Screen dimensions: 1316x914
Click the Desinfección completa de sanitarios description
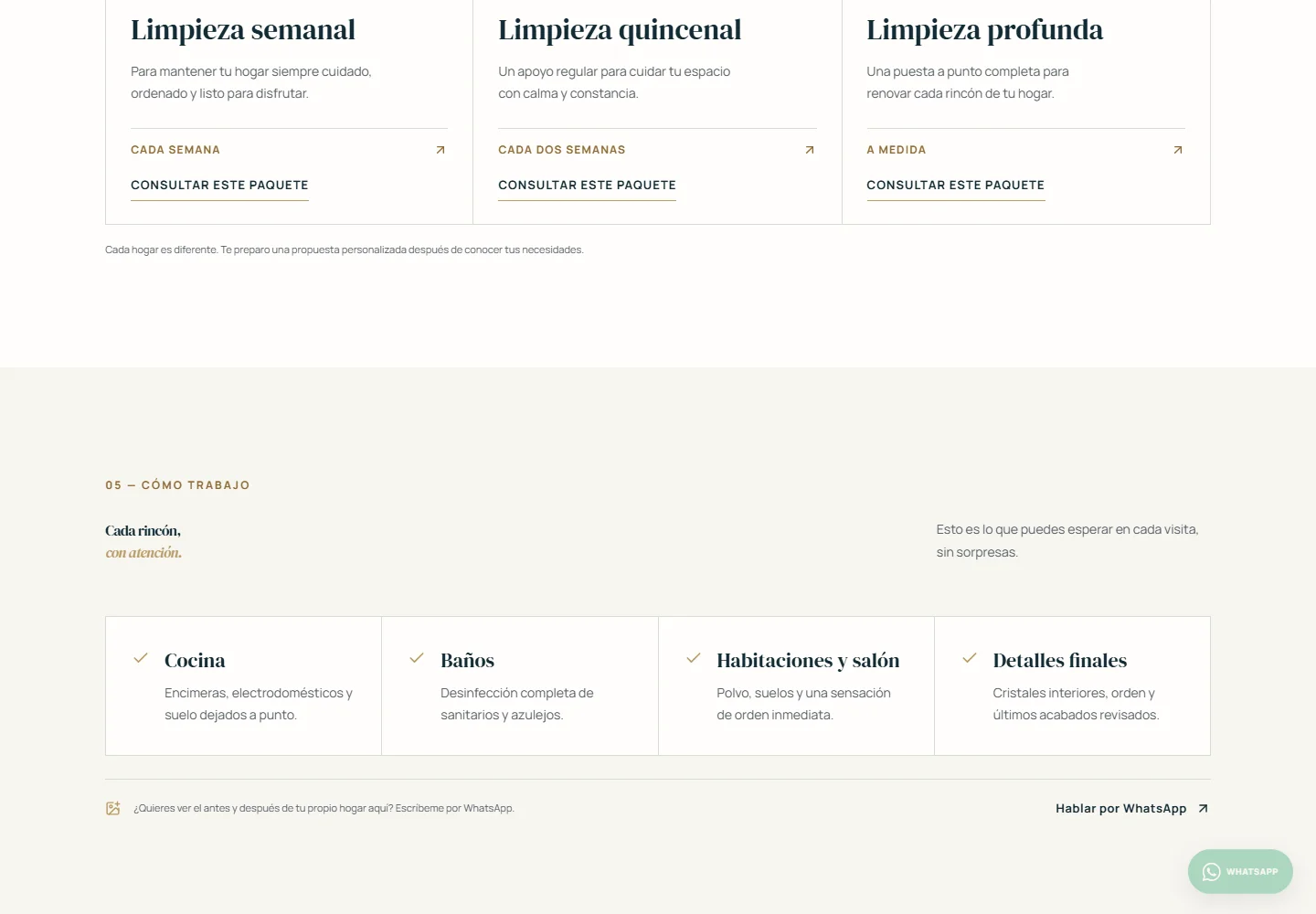click(517, 704)
